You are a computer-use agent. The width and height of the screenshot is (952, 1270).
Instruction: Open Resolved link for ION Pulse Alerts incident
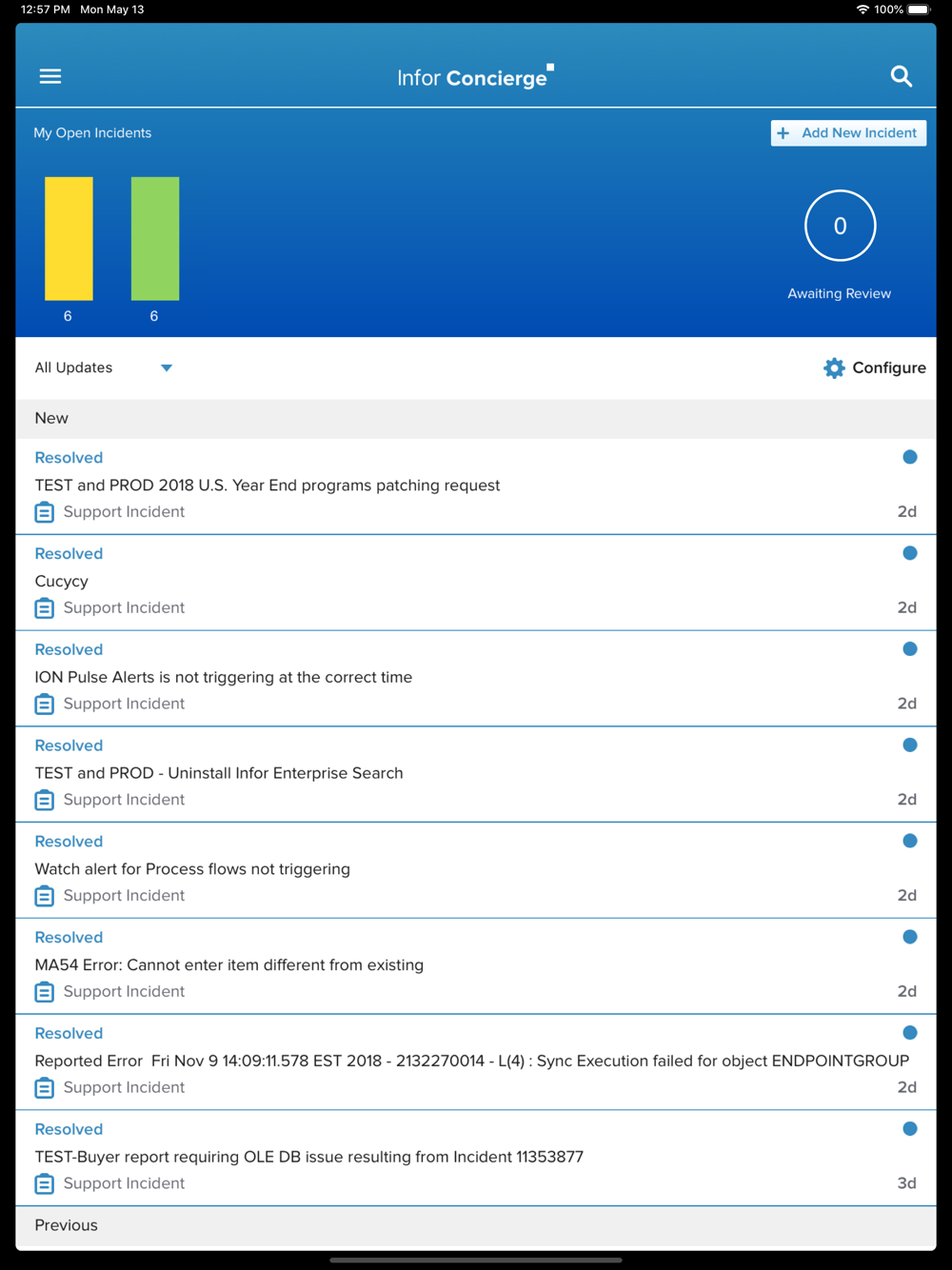[x=69, y=650]
